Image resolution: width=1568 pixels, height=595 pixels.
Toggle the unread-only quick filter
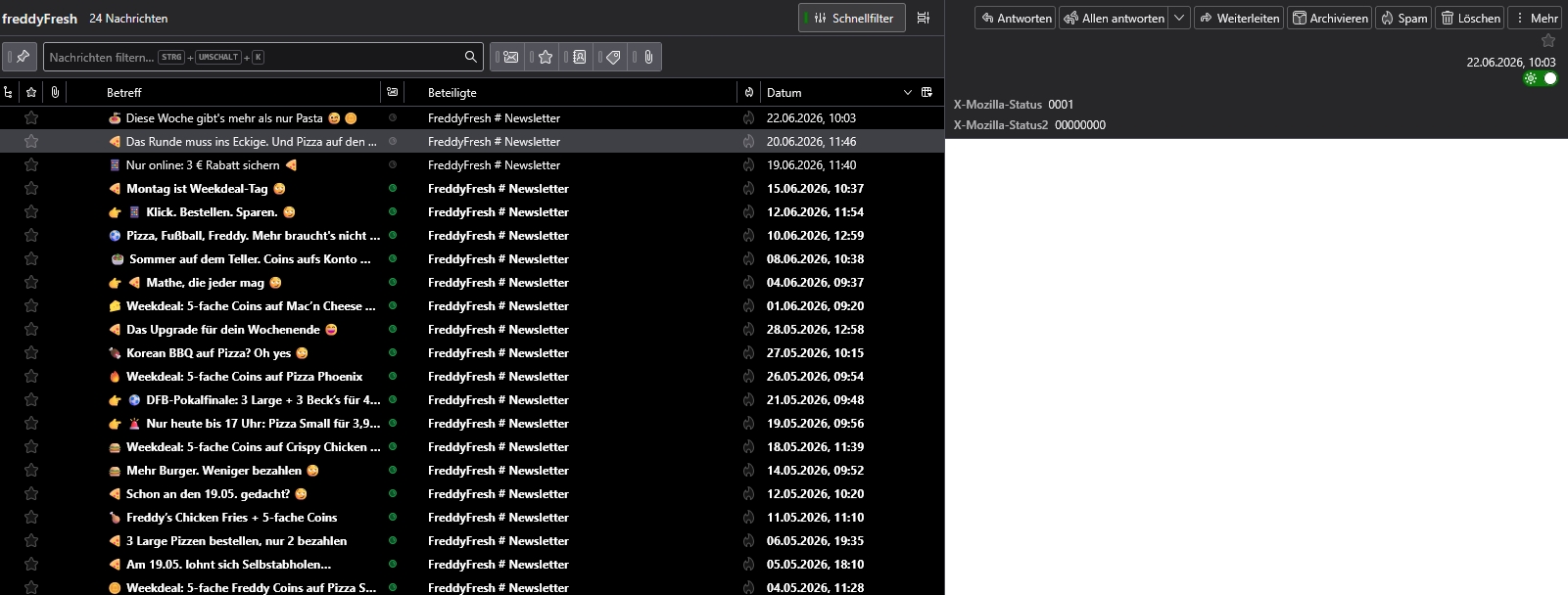(507, 57)
